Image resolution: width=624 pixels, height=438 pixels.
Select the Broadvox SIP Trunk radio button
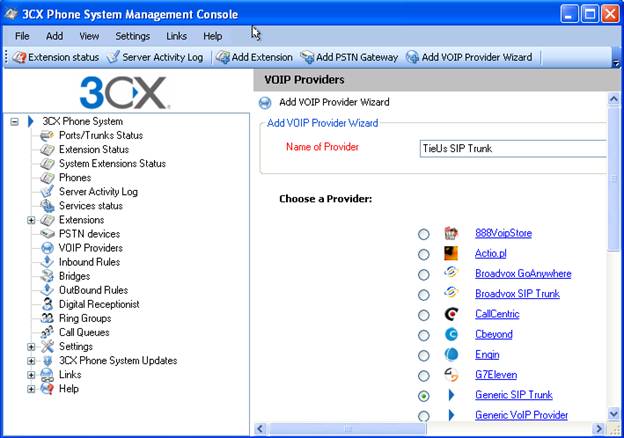[423, 295]
